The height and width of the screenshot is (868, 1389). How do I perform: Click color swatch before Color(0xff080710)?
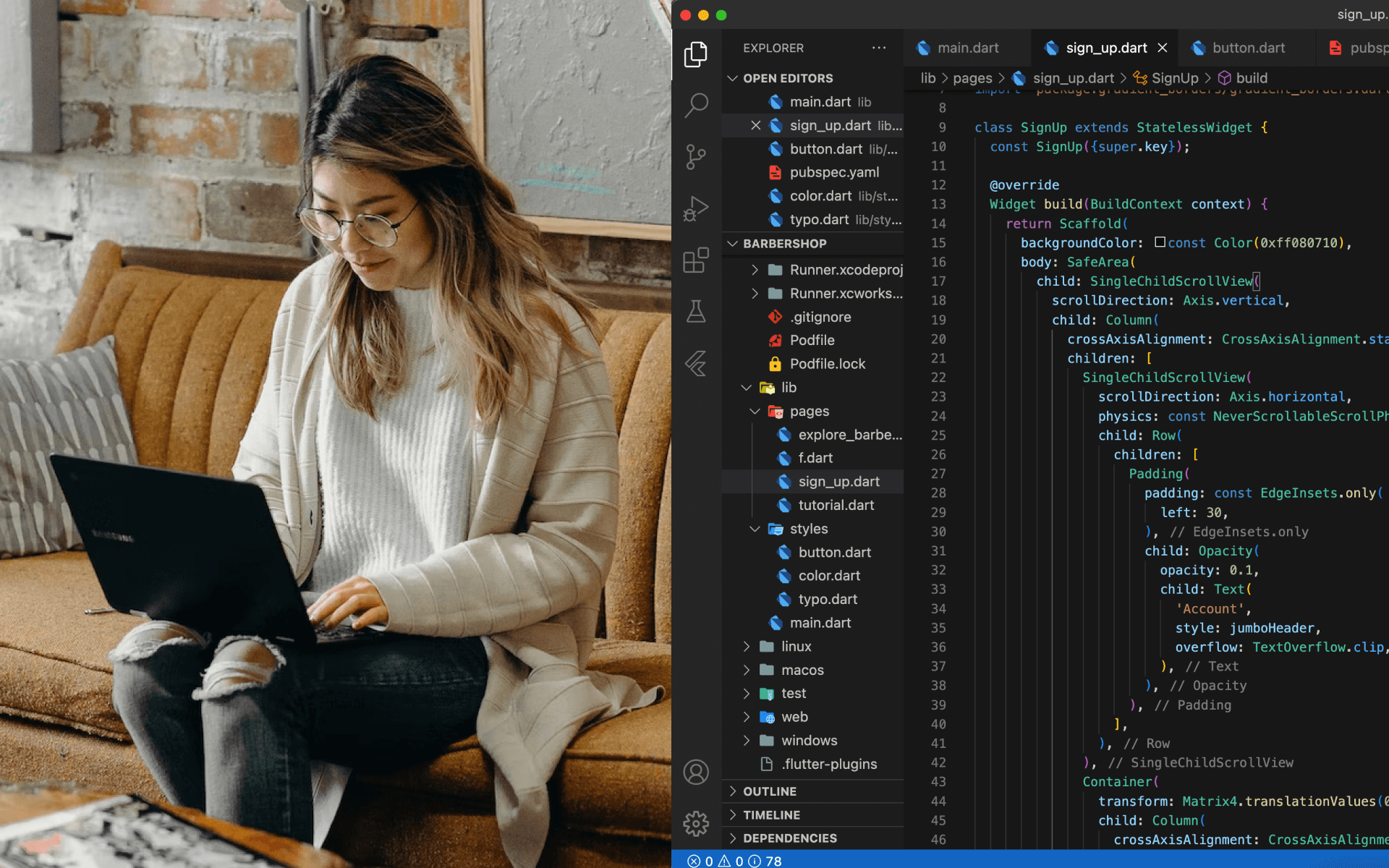click(x=1160, y=242)
